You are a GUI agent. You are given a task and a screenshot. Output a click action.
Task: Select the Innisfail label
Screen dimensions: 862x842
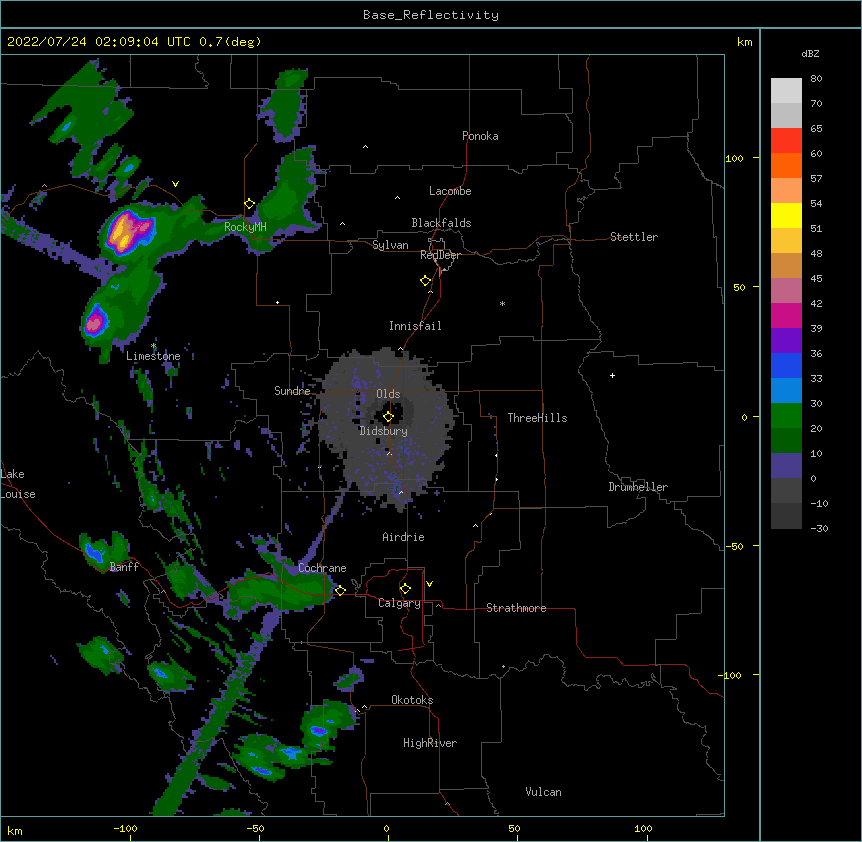click(415, 326)
